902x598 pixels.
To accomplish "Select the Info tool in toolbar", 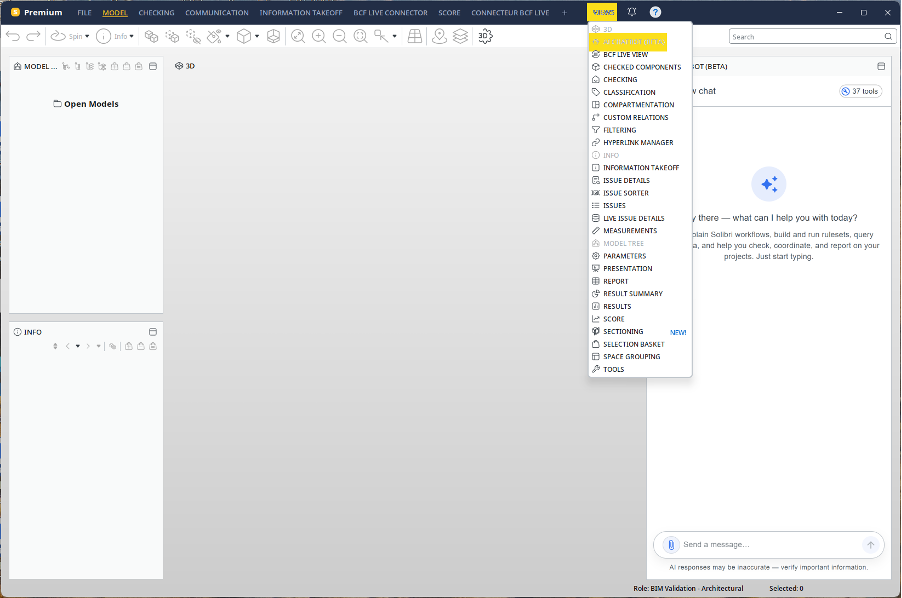I will [112, 36].
